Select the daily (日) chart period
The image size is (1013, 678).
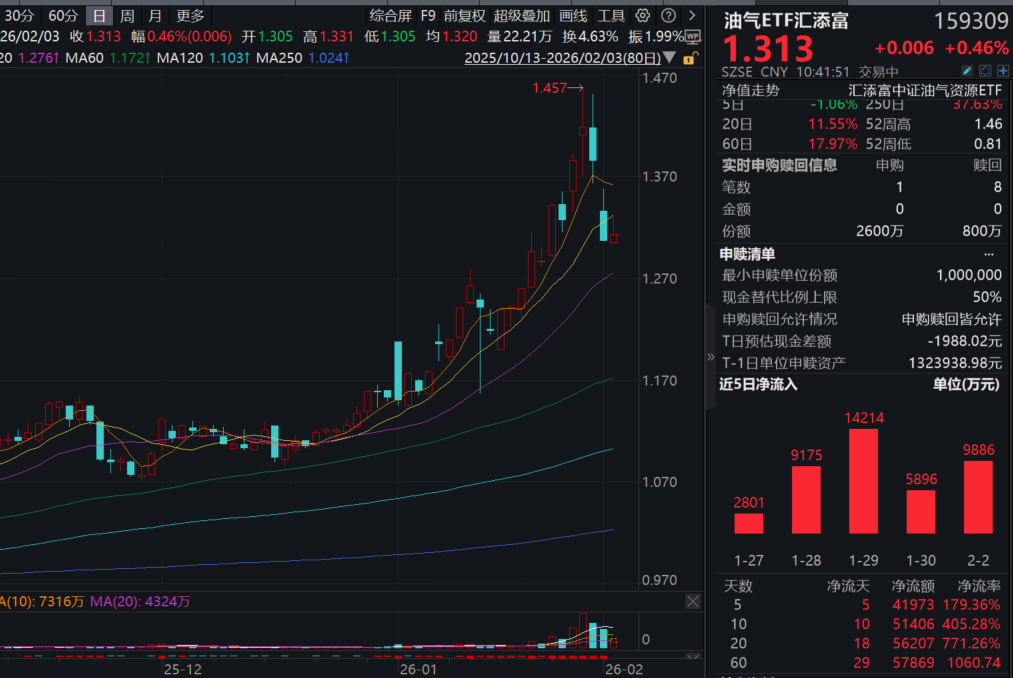(99, 16)
